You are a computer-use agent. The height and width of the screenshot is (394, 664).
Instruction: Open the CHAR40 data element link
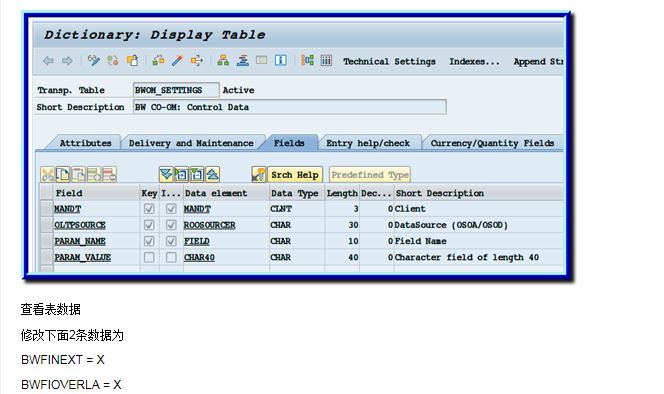pyautogui.click(x=199, y=257)
